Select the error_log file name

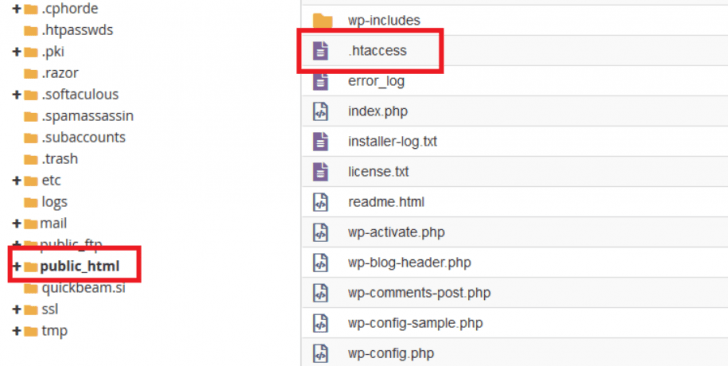coord(376,81)
